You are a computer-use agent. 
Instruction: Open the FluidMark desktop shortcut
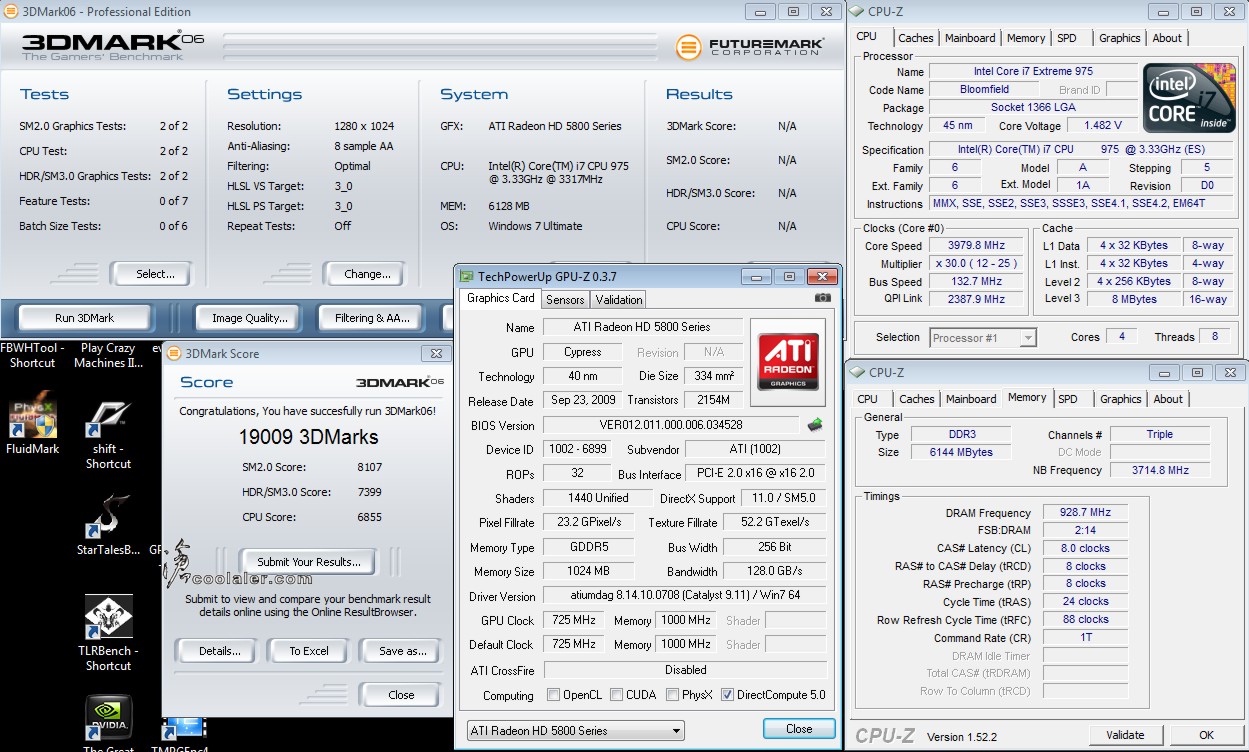[x=33, y=422]
